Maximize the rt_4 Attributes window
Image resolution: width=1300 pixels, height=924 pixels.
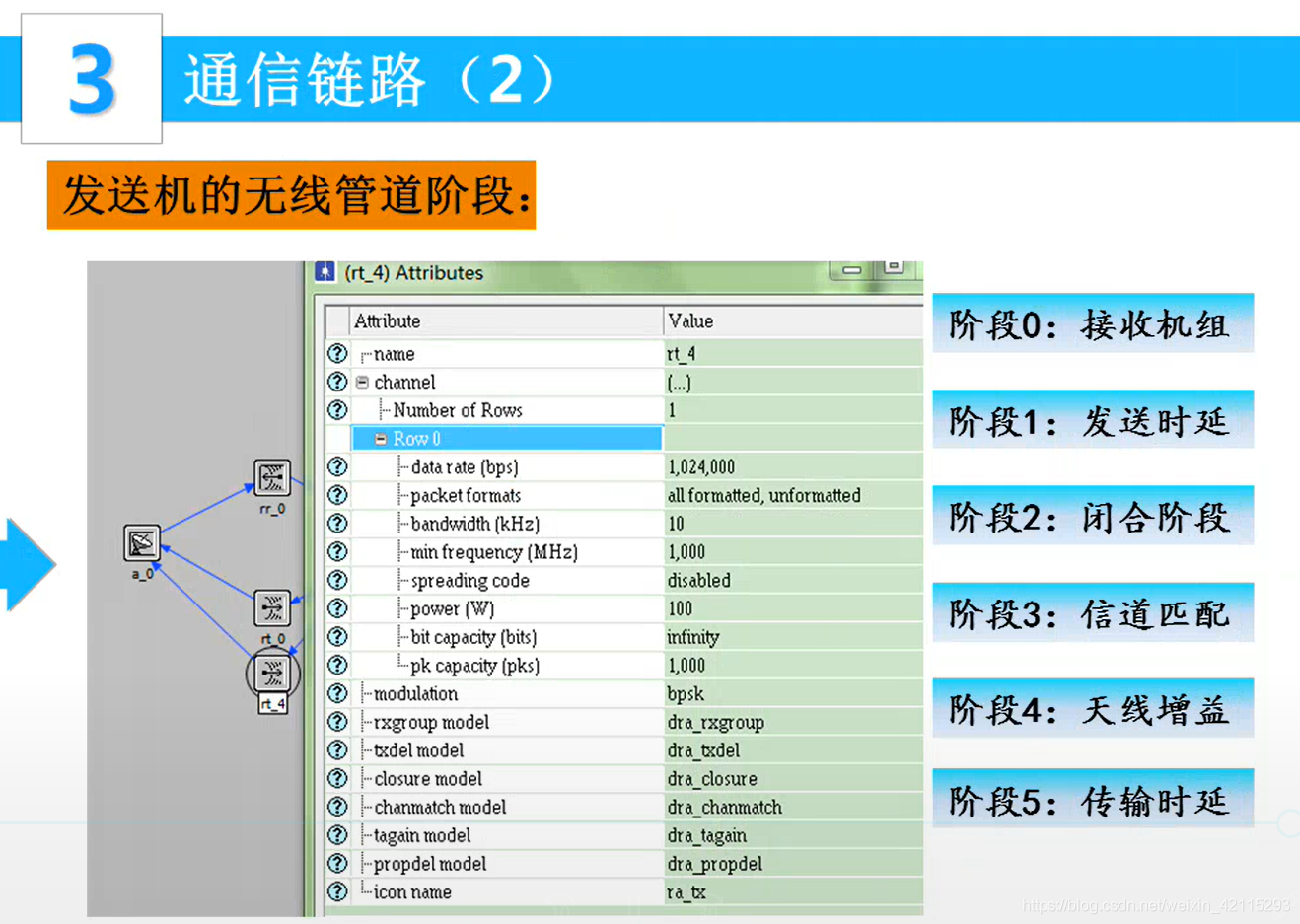click(x=895, y=268)
